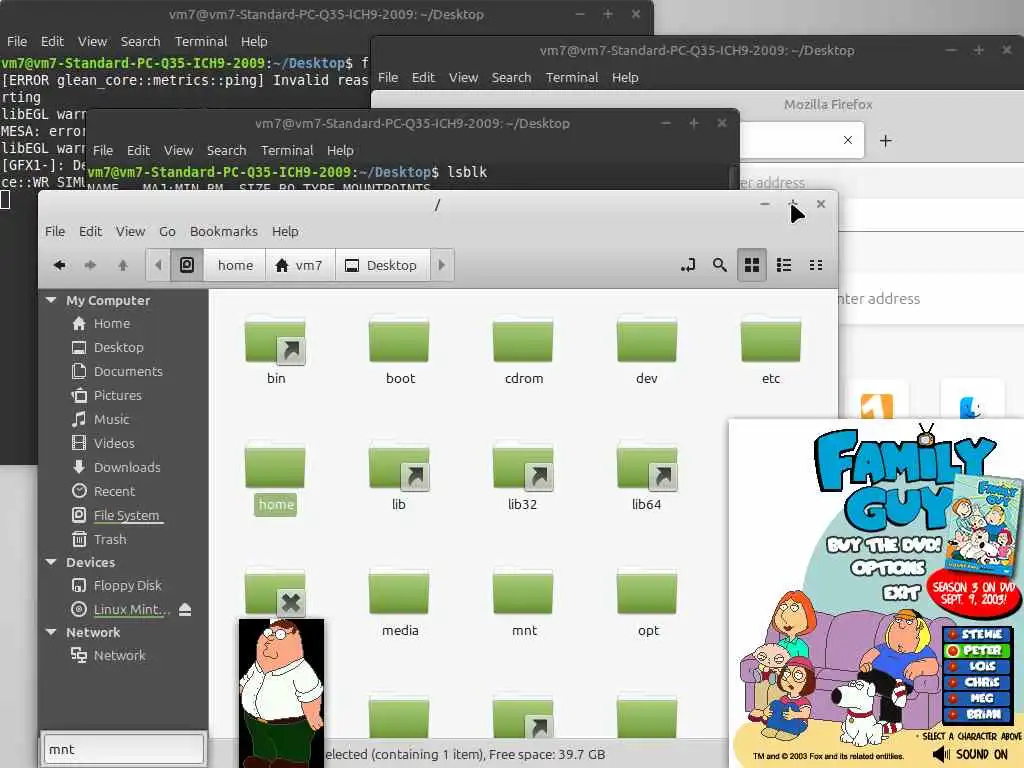Jump to Desktop in path bar

point(382,265)
